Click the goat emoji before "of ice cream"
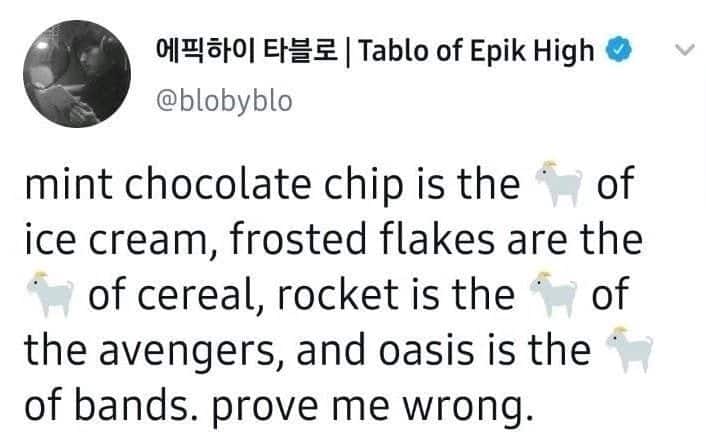This screenshot has width=706, height=442. 558,185
